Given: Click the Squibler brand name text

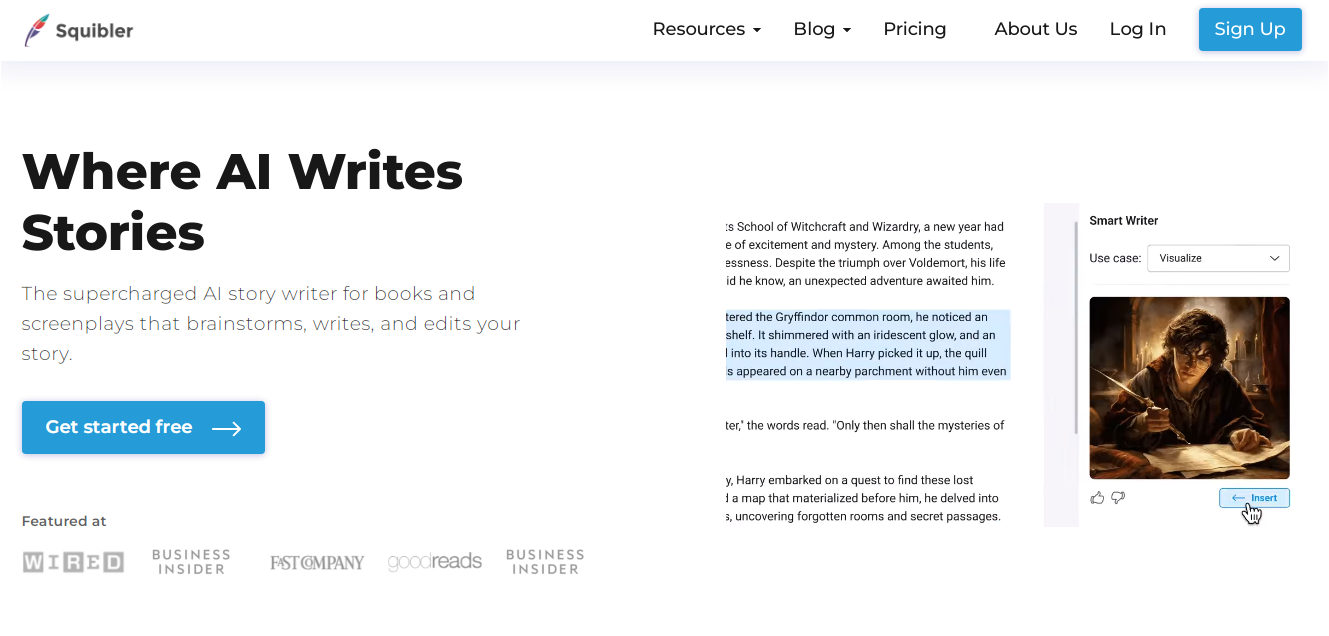Looking at the screenshot, I should (x=94, y=31).
